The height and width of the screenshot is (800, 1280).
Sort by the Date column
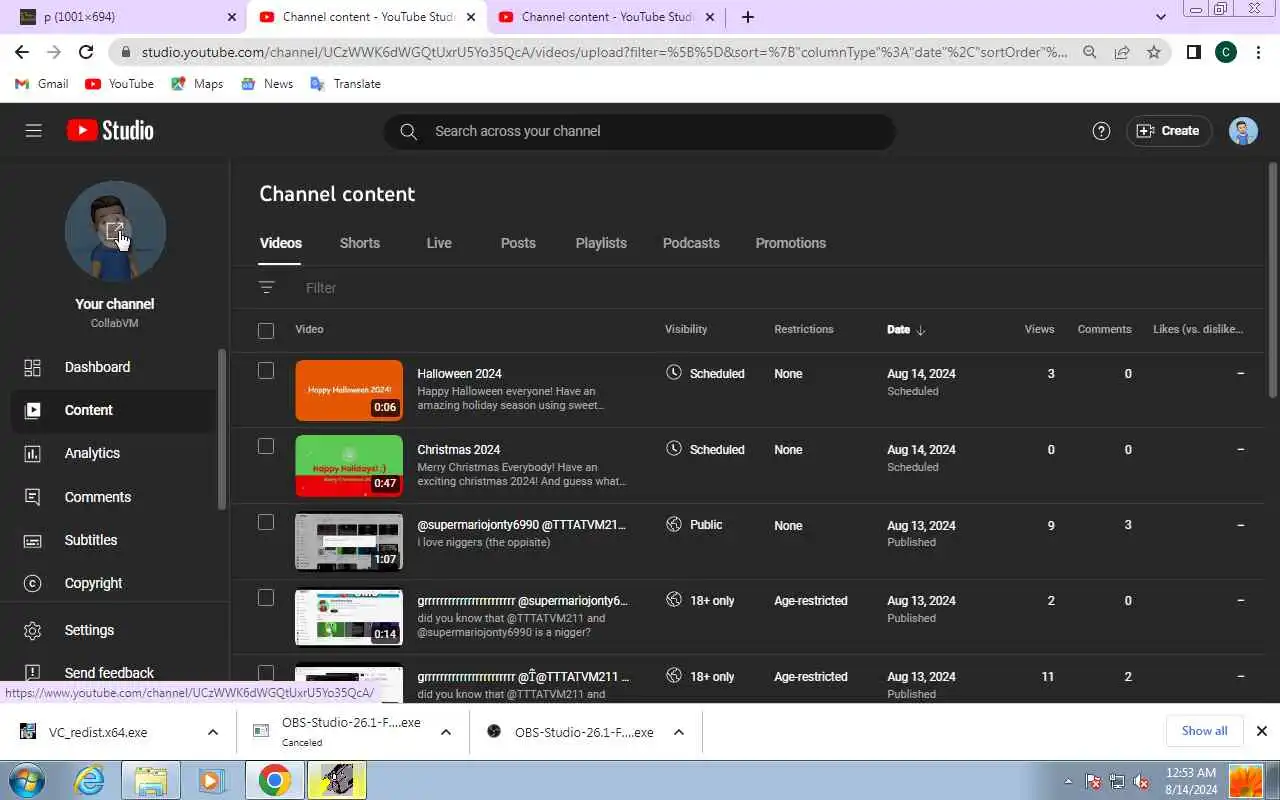(906, 330)
